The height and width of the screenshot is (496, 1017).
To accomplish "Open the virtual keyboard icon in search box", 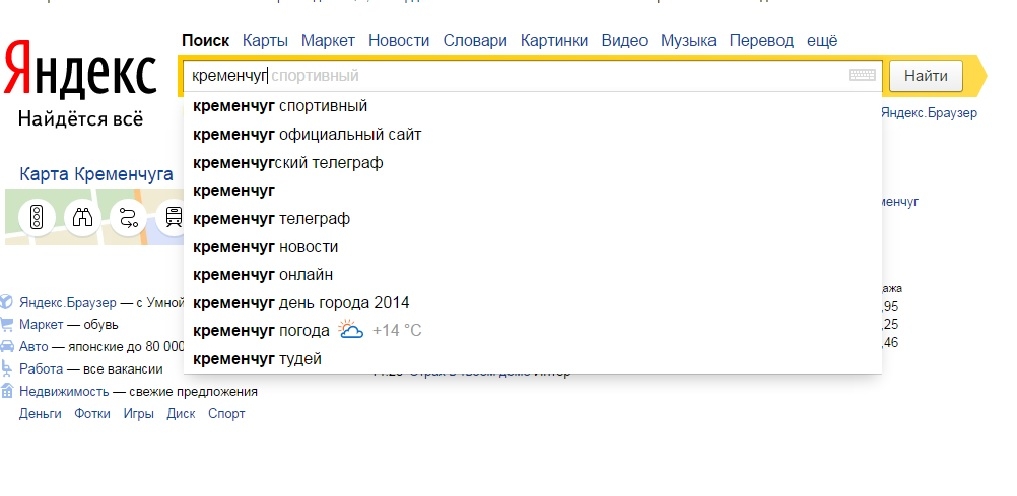I will click(862, 76).
